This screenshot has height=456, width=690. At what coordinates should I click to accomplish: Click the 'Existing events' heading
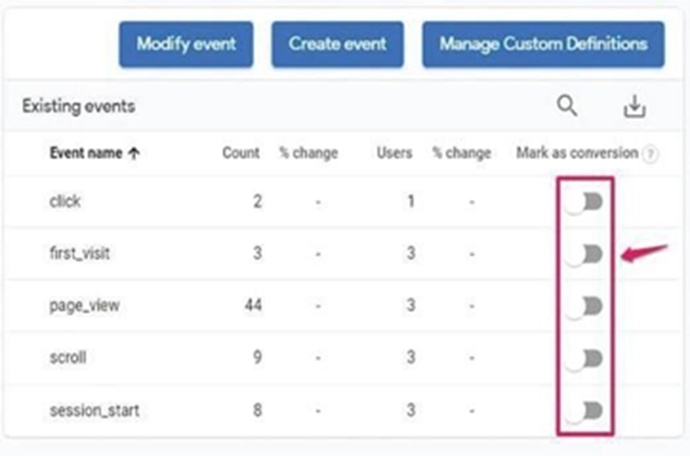[x=79, y=107]
